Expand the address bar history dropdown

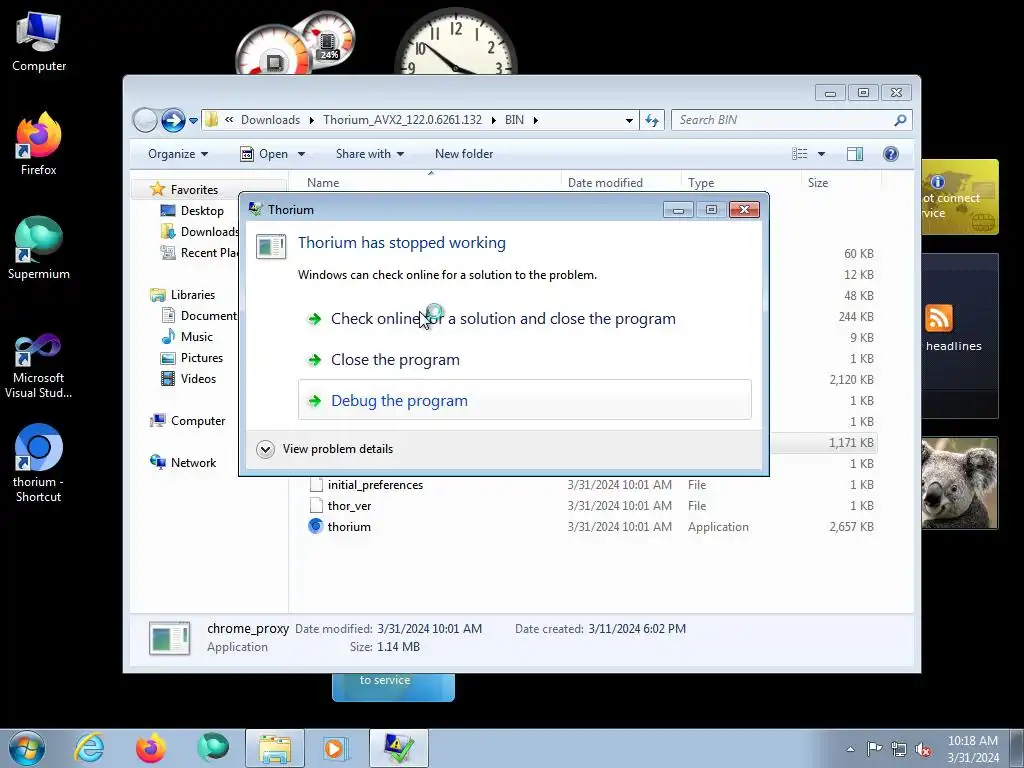629,120
